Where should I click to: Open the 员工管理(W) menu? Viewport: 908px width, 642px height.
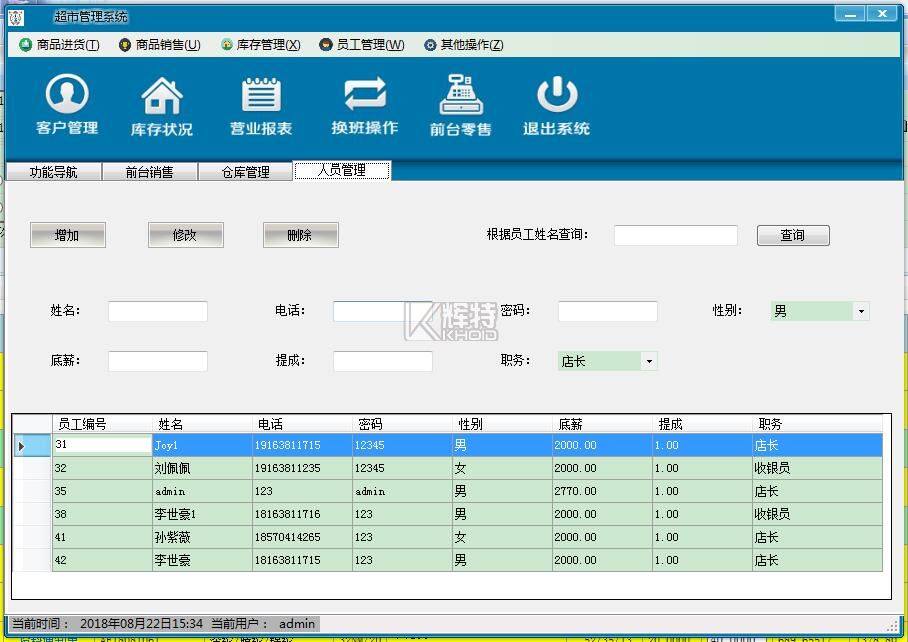[x=362, y=45]
